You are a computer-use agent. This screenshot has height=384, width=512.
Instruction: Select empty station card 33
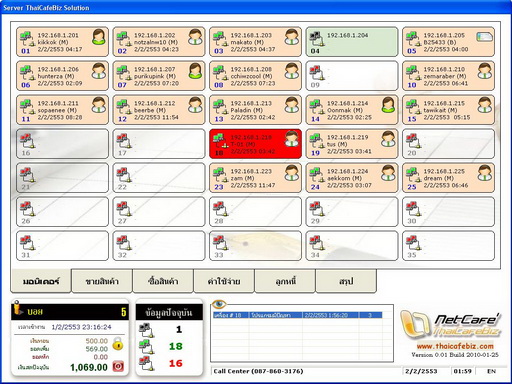(x=255, y=246)
